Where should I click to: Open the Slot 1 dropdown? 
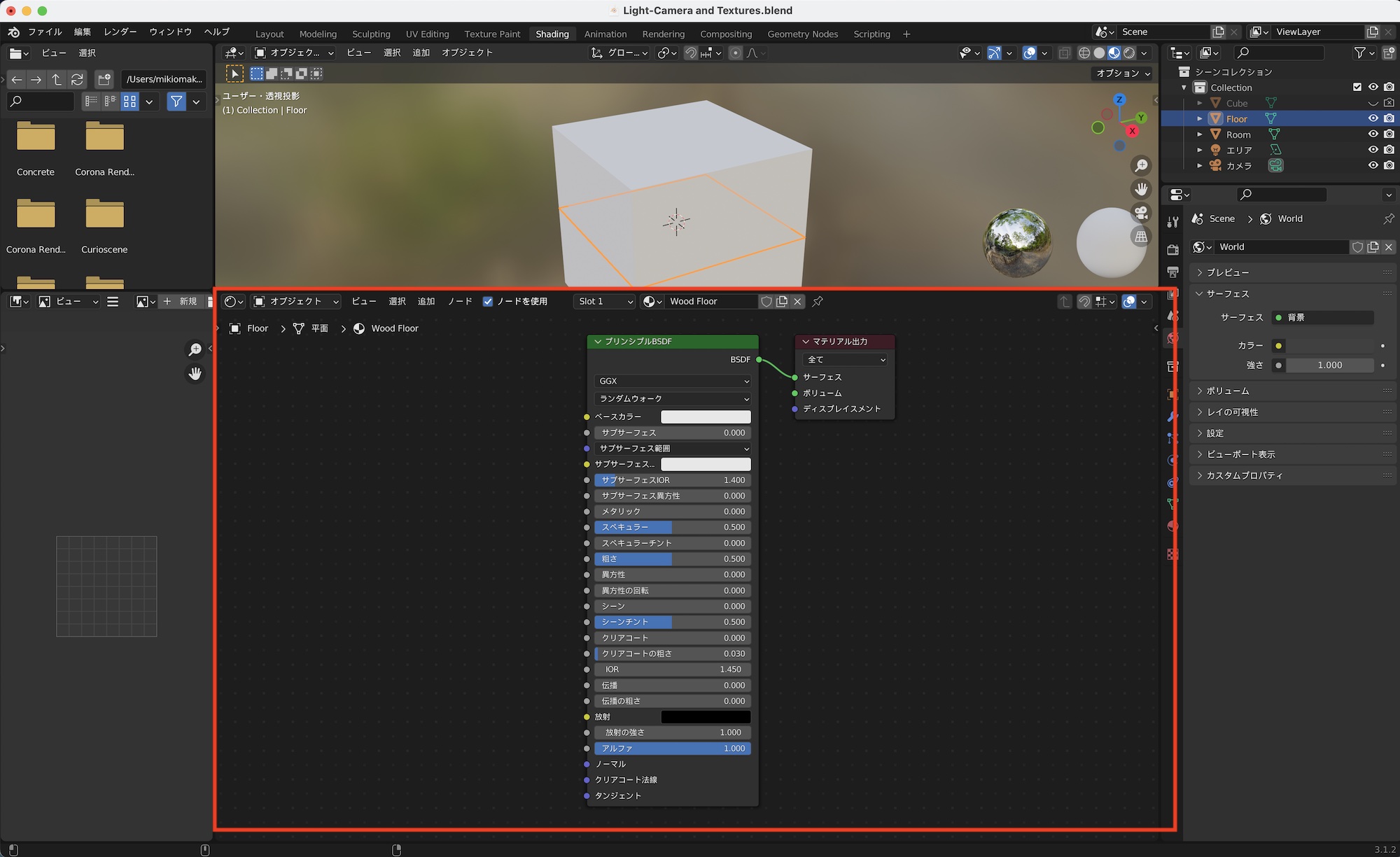coord(605,301)
